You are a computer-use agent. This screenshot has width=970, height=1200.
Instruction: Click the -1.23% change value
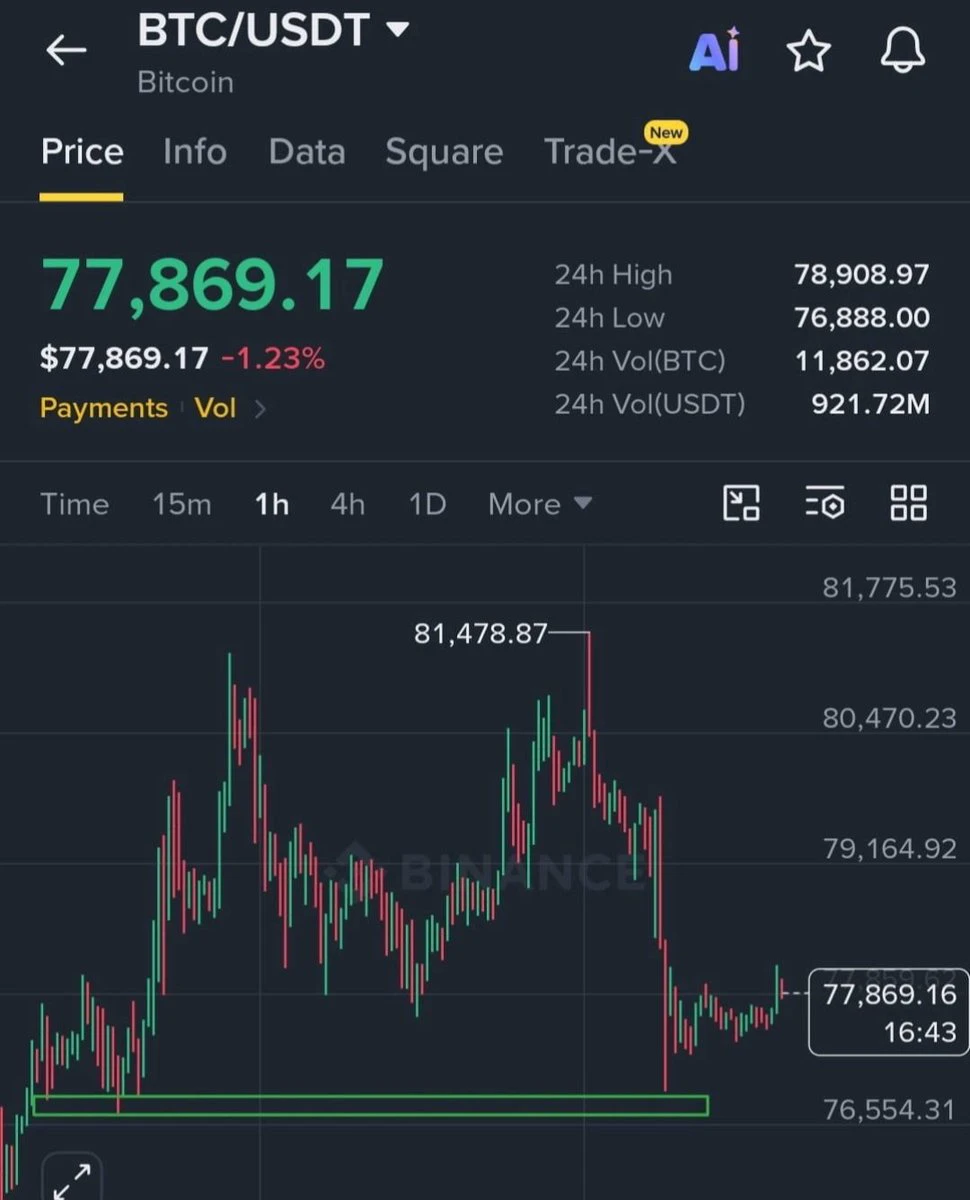(273, 359)
